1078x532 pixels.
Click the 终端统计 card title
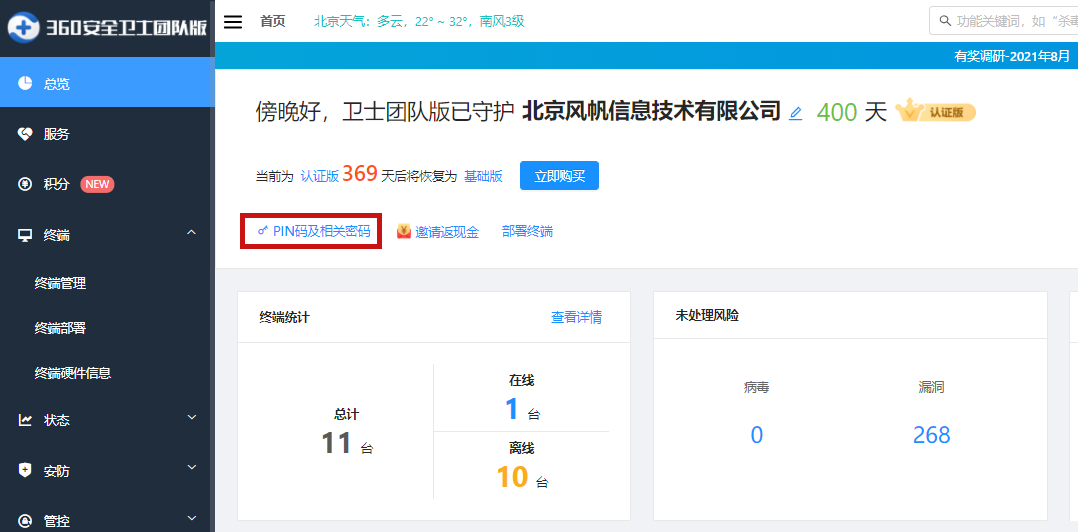click(x=285, y=317)
